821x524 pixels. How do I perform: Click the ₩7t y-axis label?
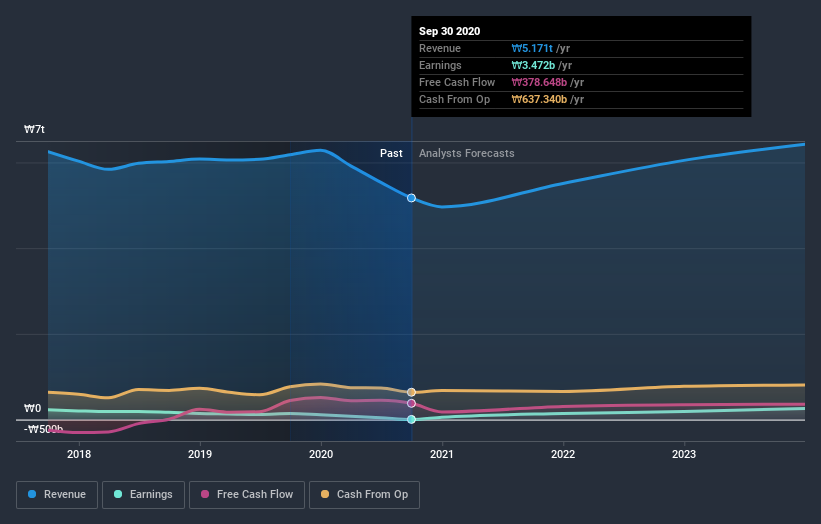coord(34,129)
